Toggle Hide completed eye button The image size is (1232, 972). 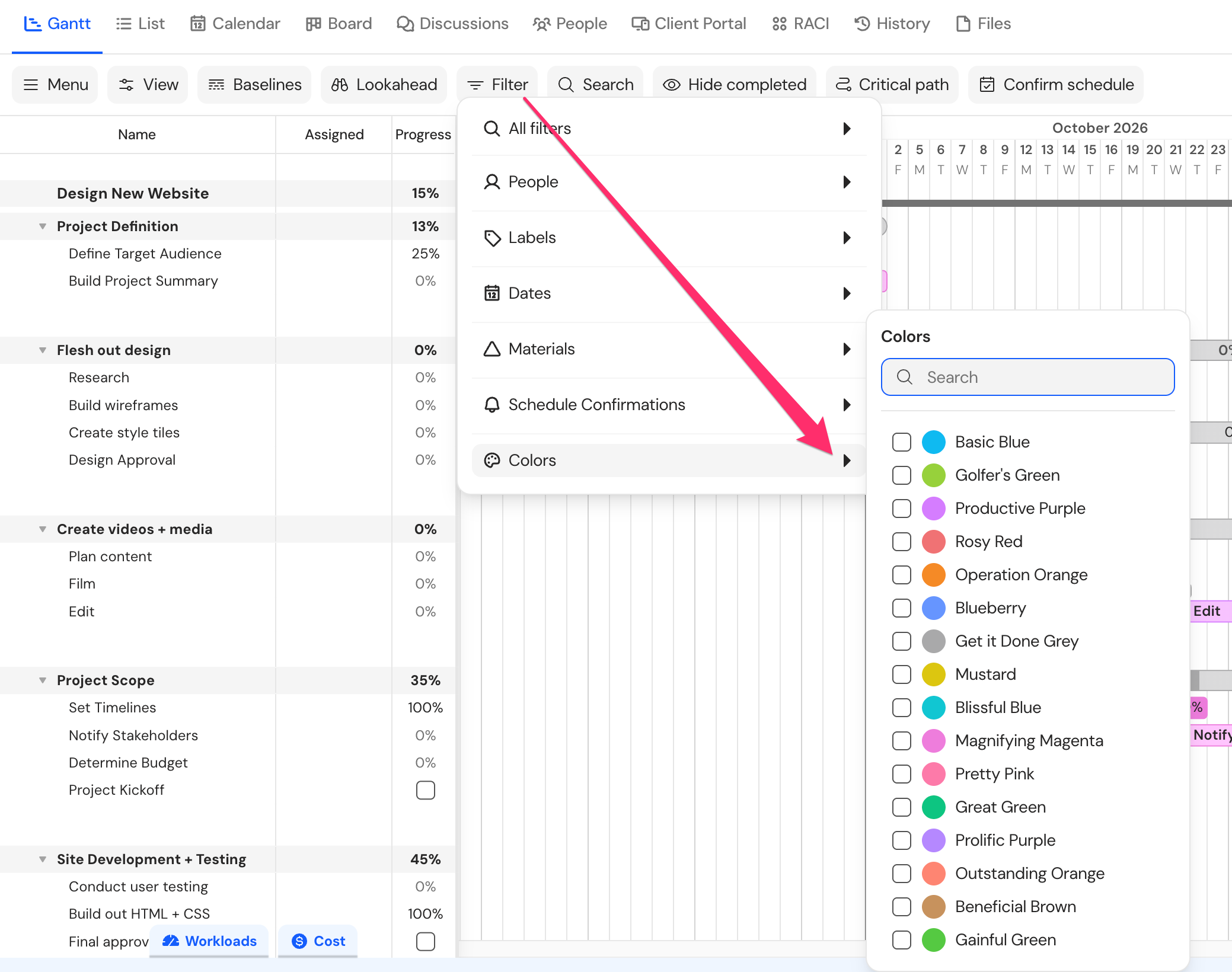(735, 85)
